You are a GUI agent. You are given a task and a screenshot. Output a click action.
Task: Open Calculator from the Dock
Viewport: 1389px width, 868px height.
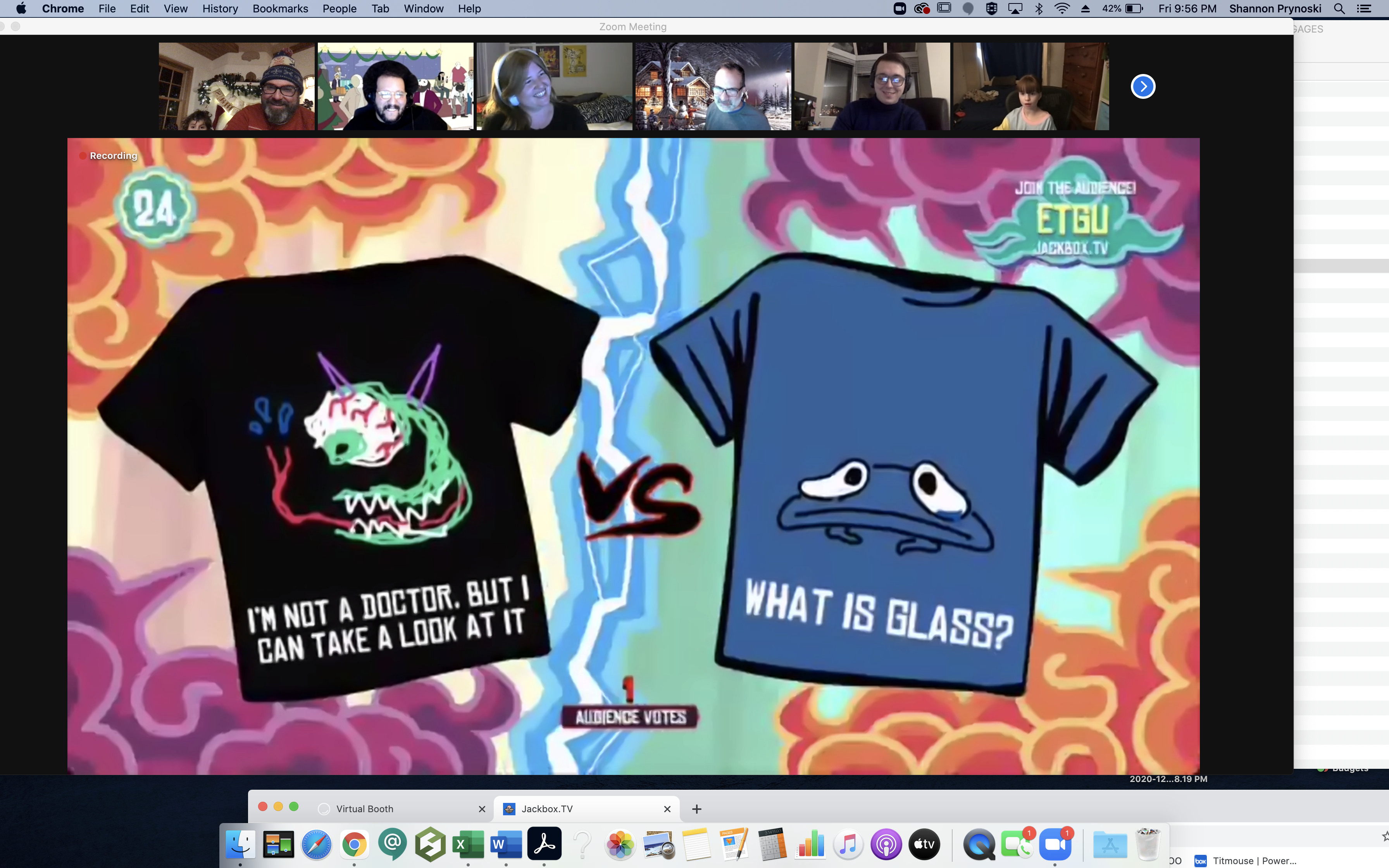[x=772, y=844]
